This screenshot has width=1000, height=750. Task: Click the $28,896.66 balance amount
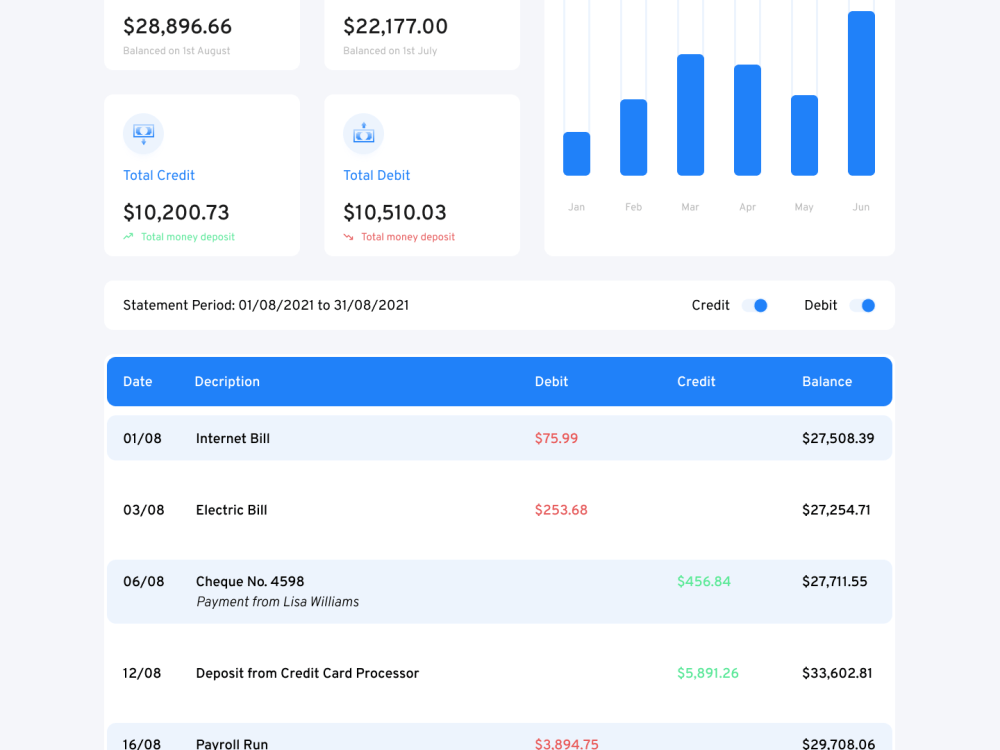[177, 27]
